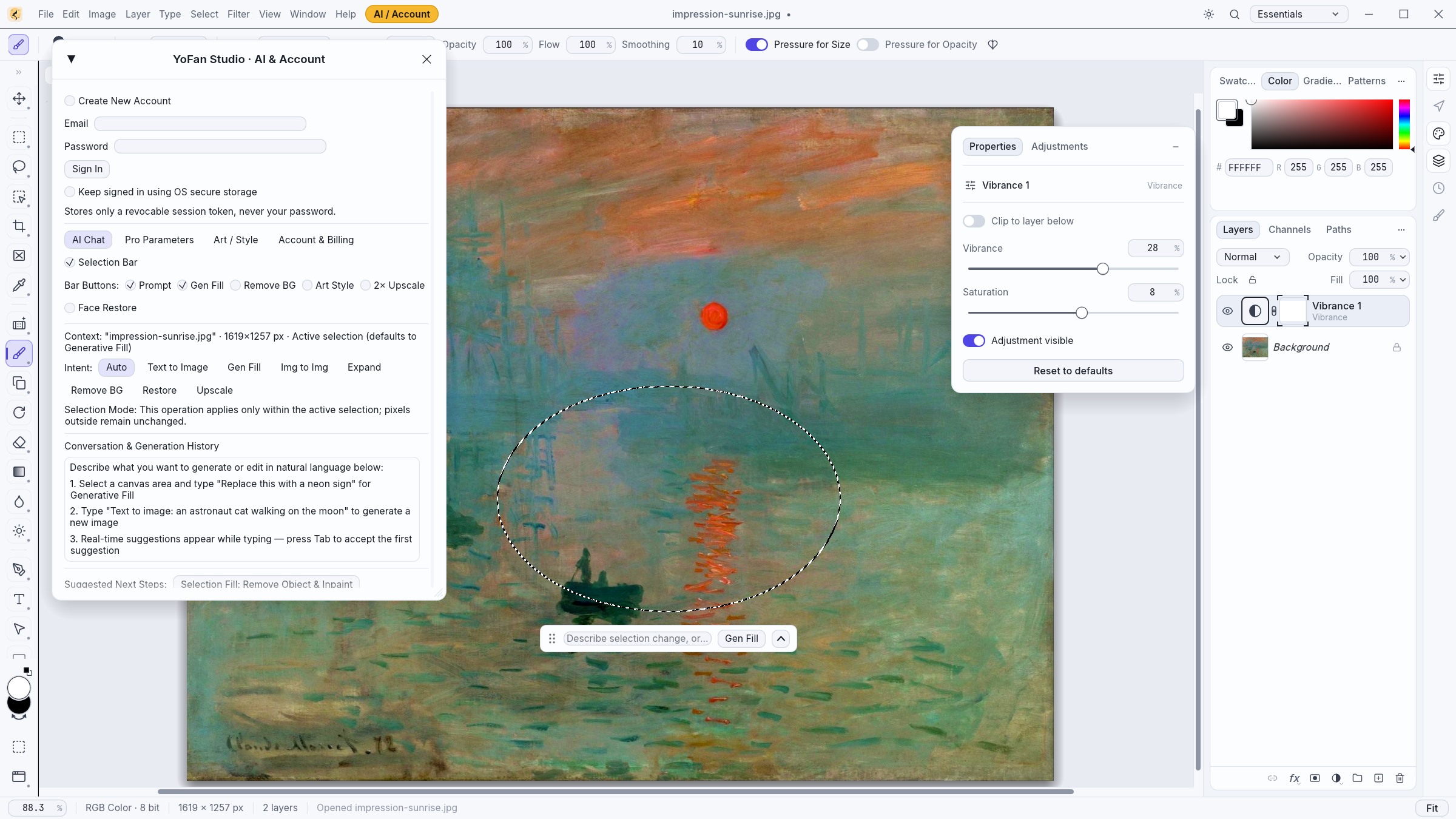Select the Eyedropper tool
The height and width of the screenshot is (819, 1456).
(x=19, y=285)
